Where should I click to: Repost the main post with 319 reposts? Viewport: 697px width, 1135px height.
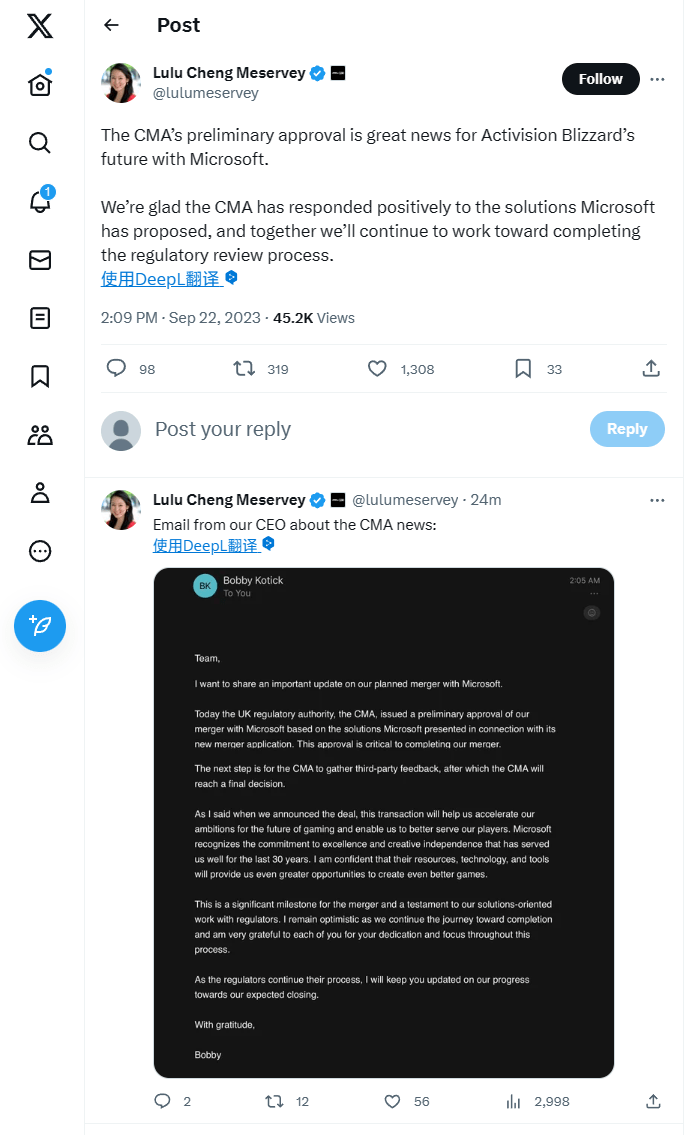(x=244, y=369)
